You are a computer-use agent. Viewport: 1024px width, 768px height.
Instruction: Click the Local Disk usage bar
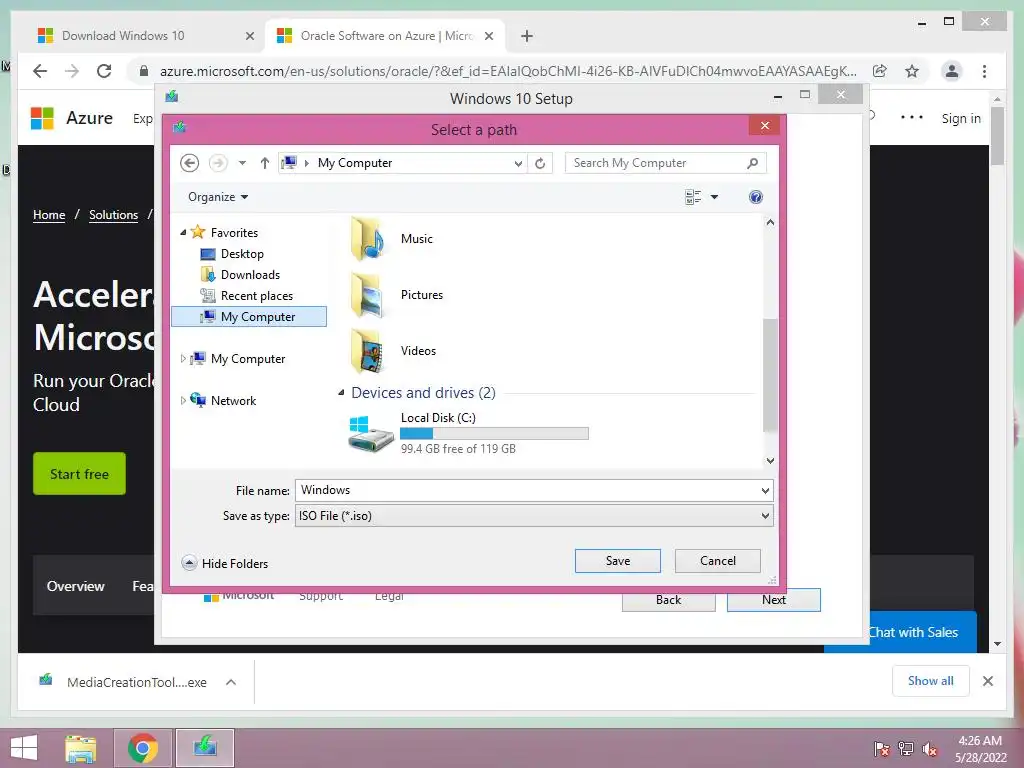[x=494, y=434]
